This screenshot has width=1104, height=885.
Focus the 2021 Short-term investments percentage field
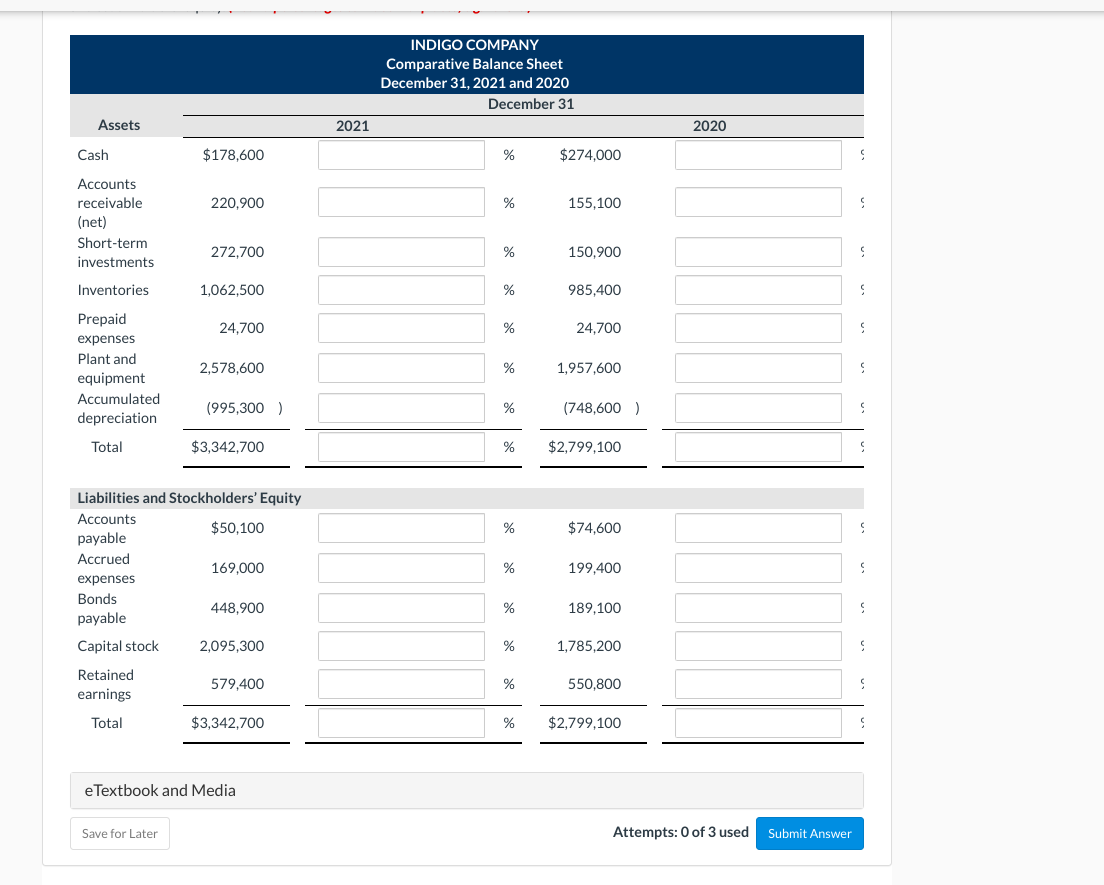[401, 252]
